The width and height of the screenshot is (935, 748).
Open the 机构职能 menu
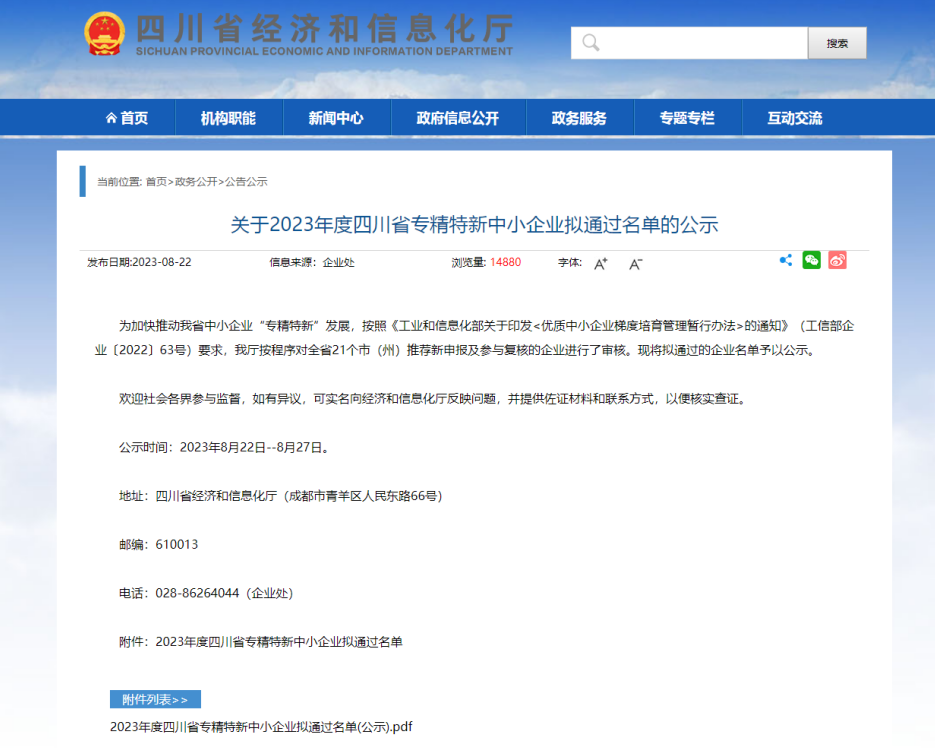228,118
